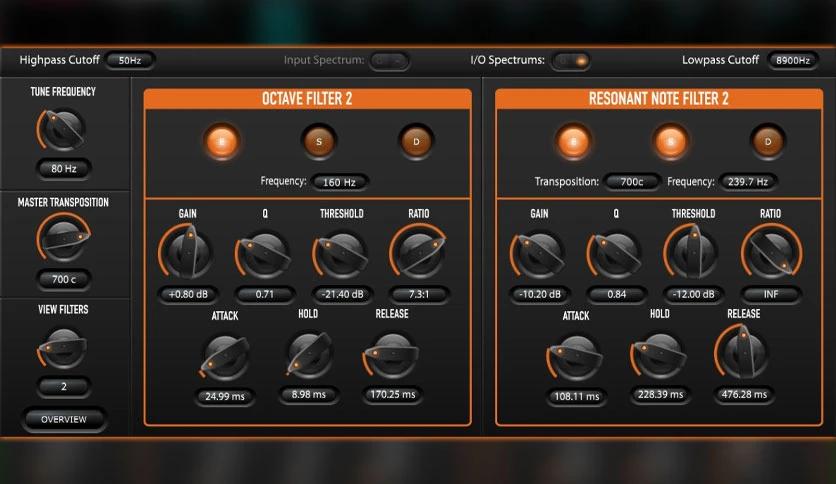Click the Hold knob in Resonant Note Filter 2

click(x=659, y=356)
